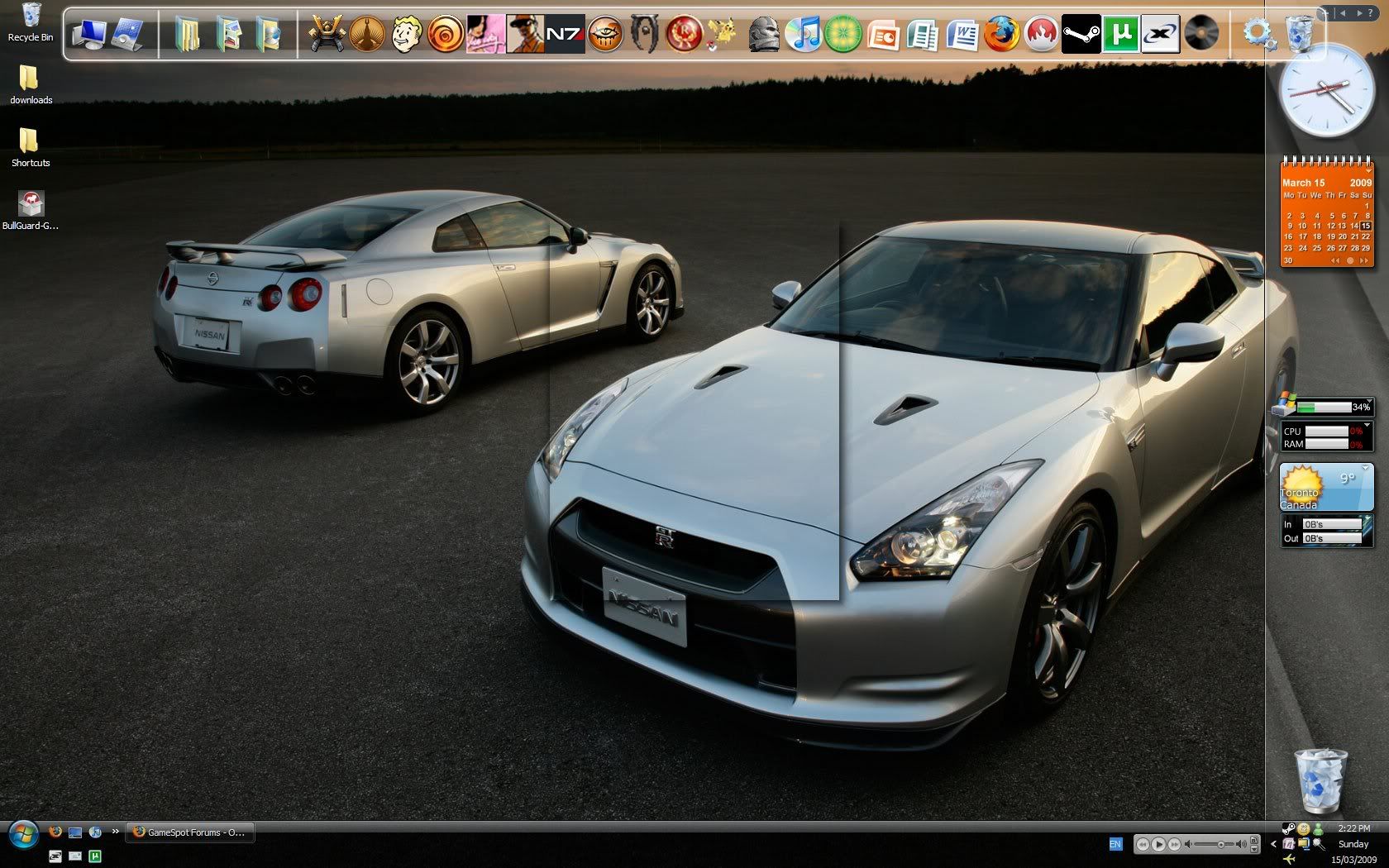Screen dimensions: 1389x868
Task: Open the Recycle Bin in the dock
Action: (1300, 34)
